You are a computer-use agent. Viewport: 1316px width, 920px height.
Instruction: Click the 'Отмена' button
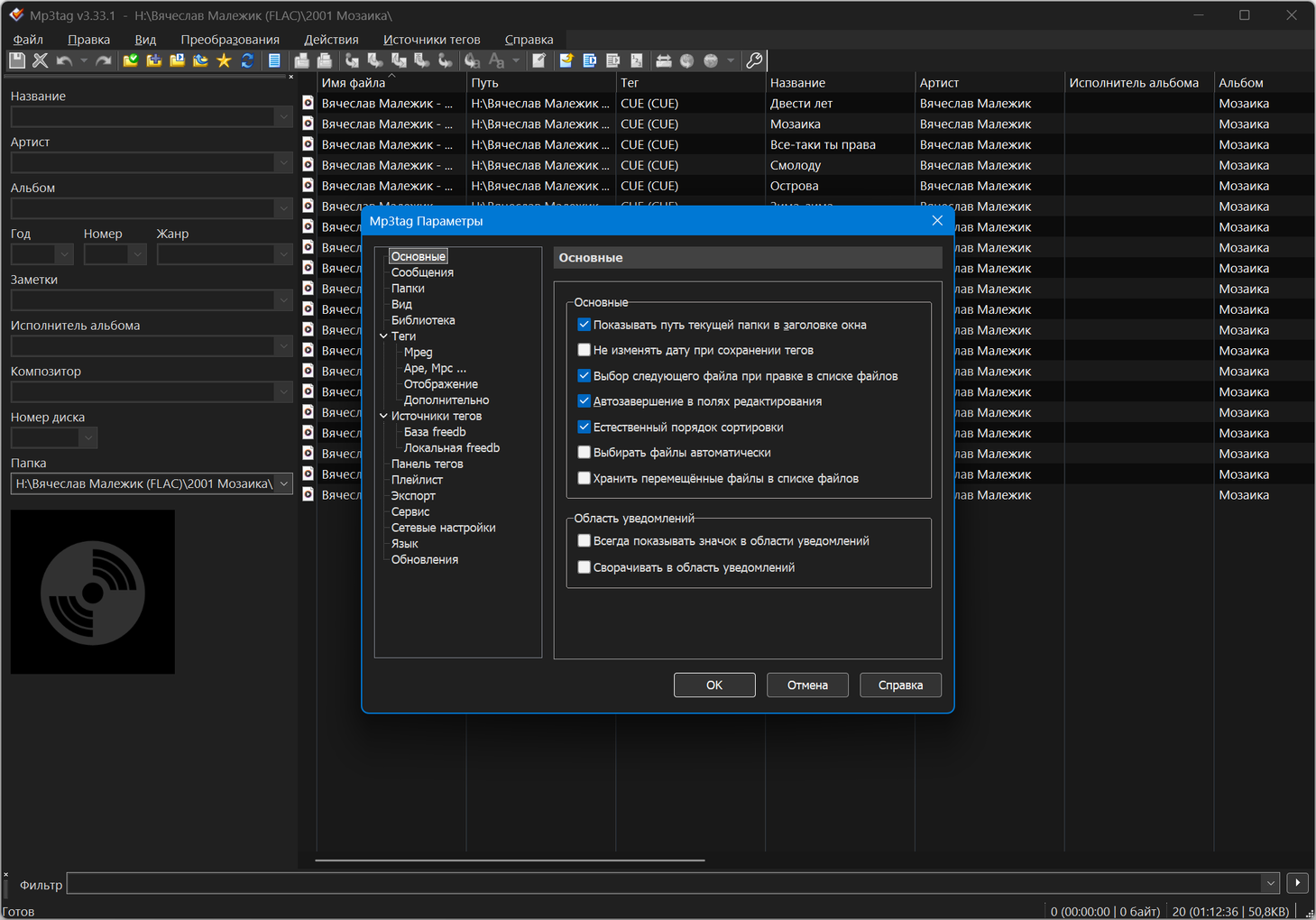tap(807, 685)
